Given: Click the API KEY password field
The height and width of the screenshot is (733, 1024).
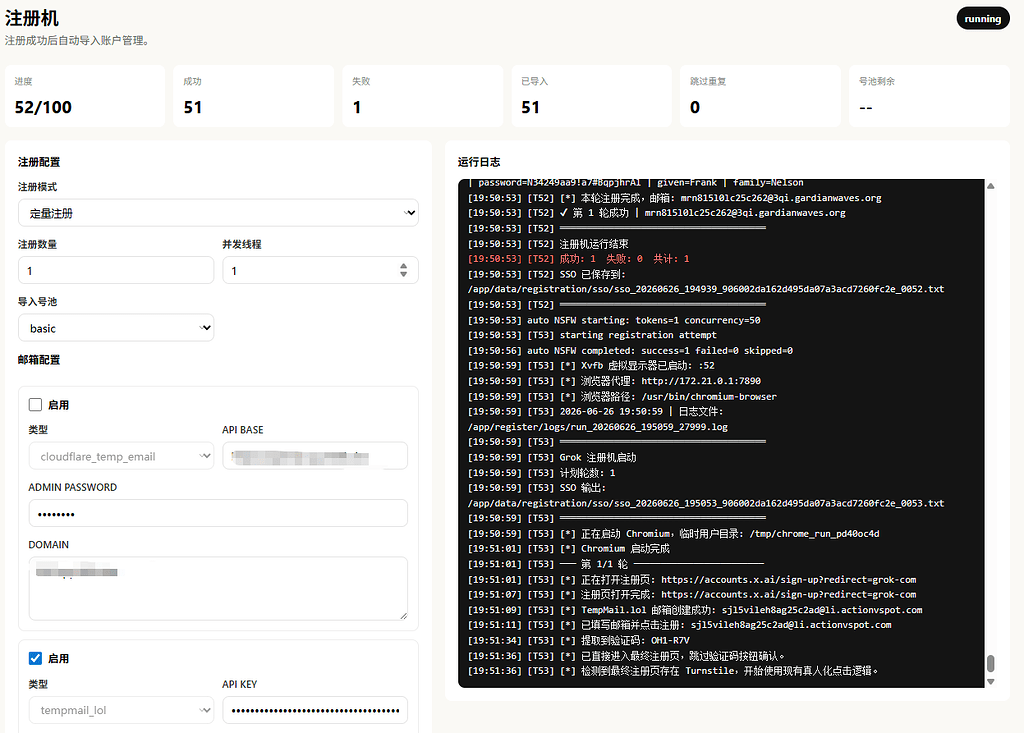Looking at the screenshot, I should click(315, 710).
